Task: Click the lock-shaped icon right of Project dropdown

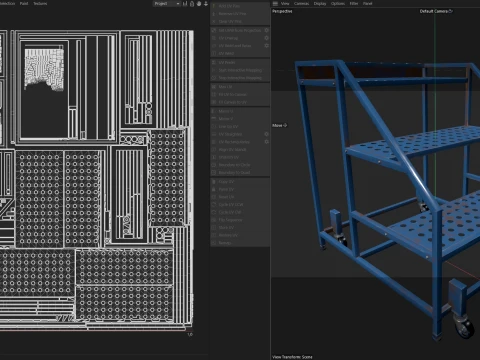Action: [192, 4]
